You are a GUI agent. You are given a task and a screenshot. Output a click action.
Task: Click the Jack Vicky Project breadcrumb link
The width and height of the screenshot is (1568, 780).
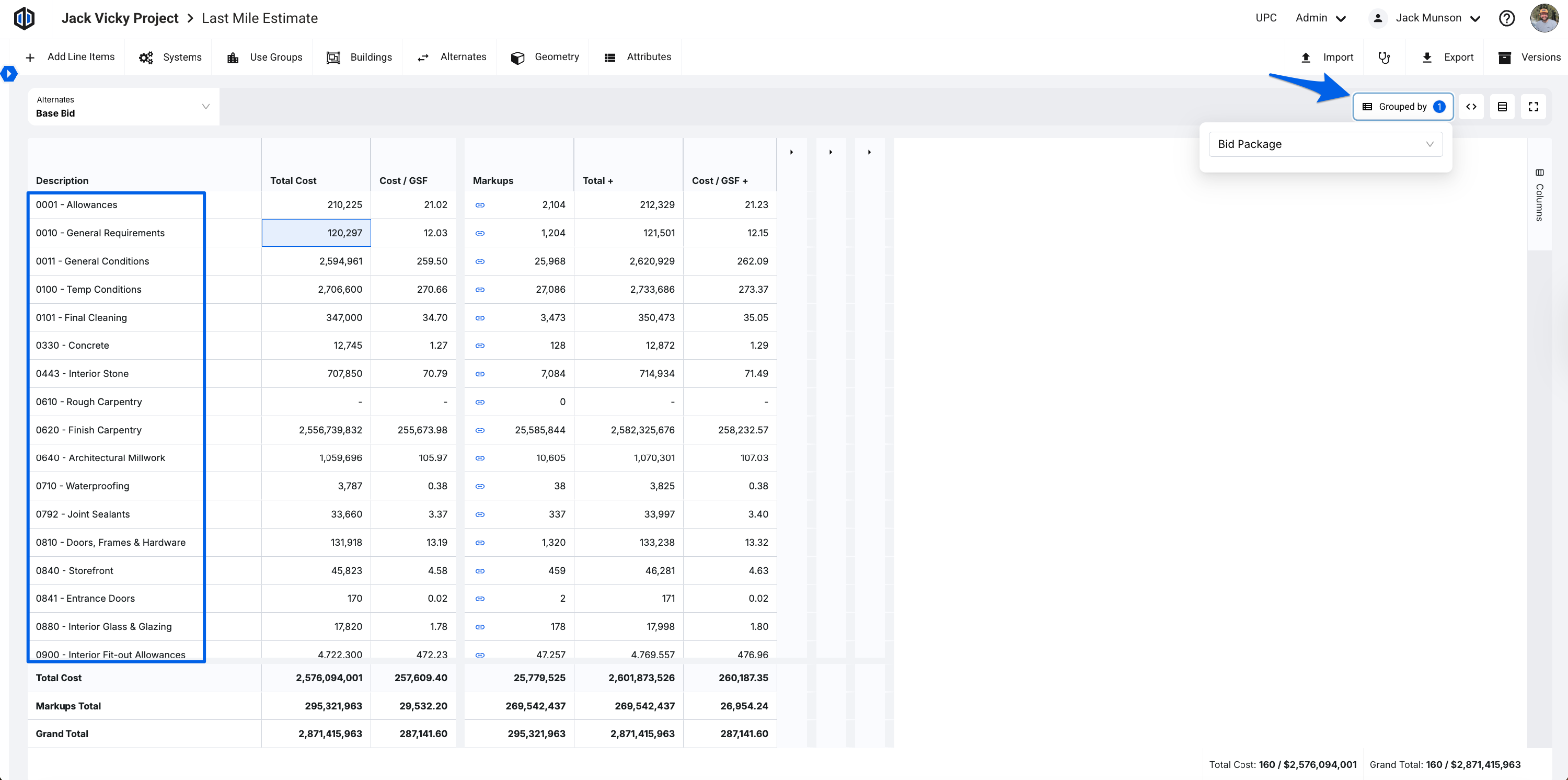tap(119, 18)
